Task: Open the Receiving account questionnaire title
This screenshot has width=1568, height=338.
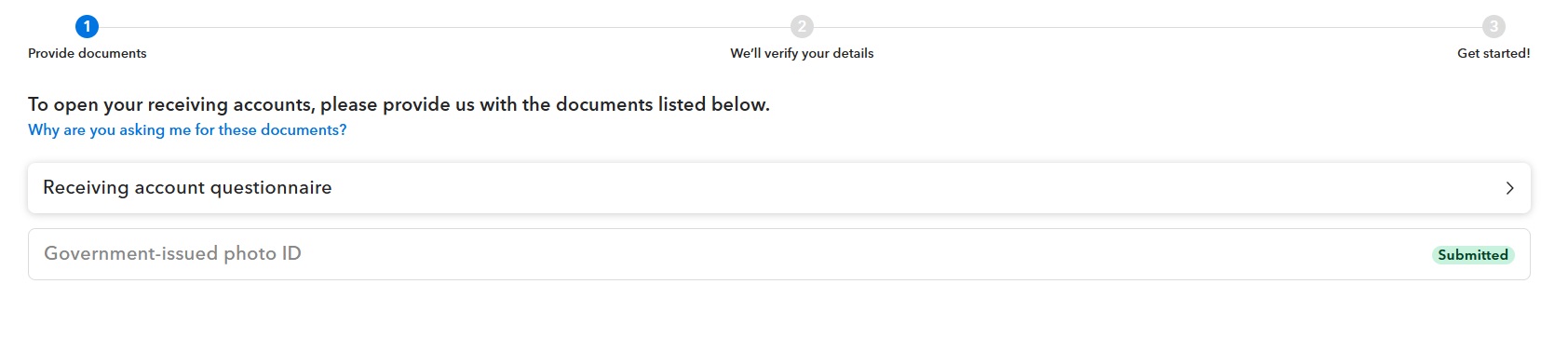Action: click(187, 188)
